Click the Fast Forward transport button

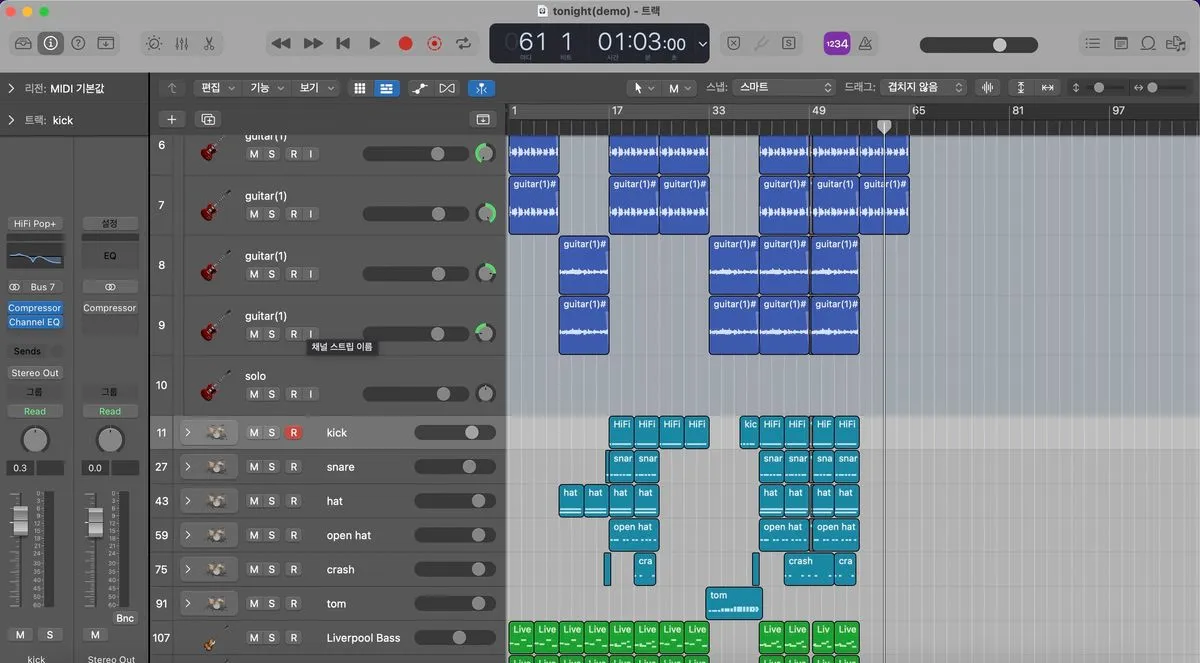(x=313, y=43)
